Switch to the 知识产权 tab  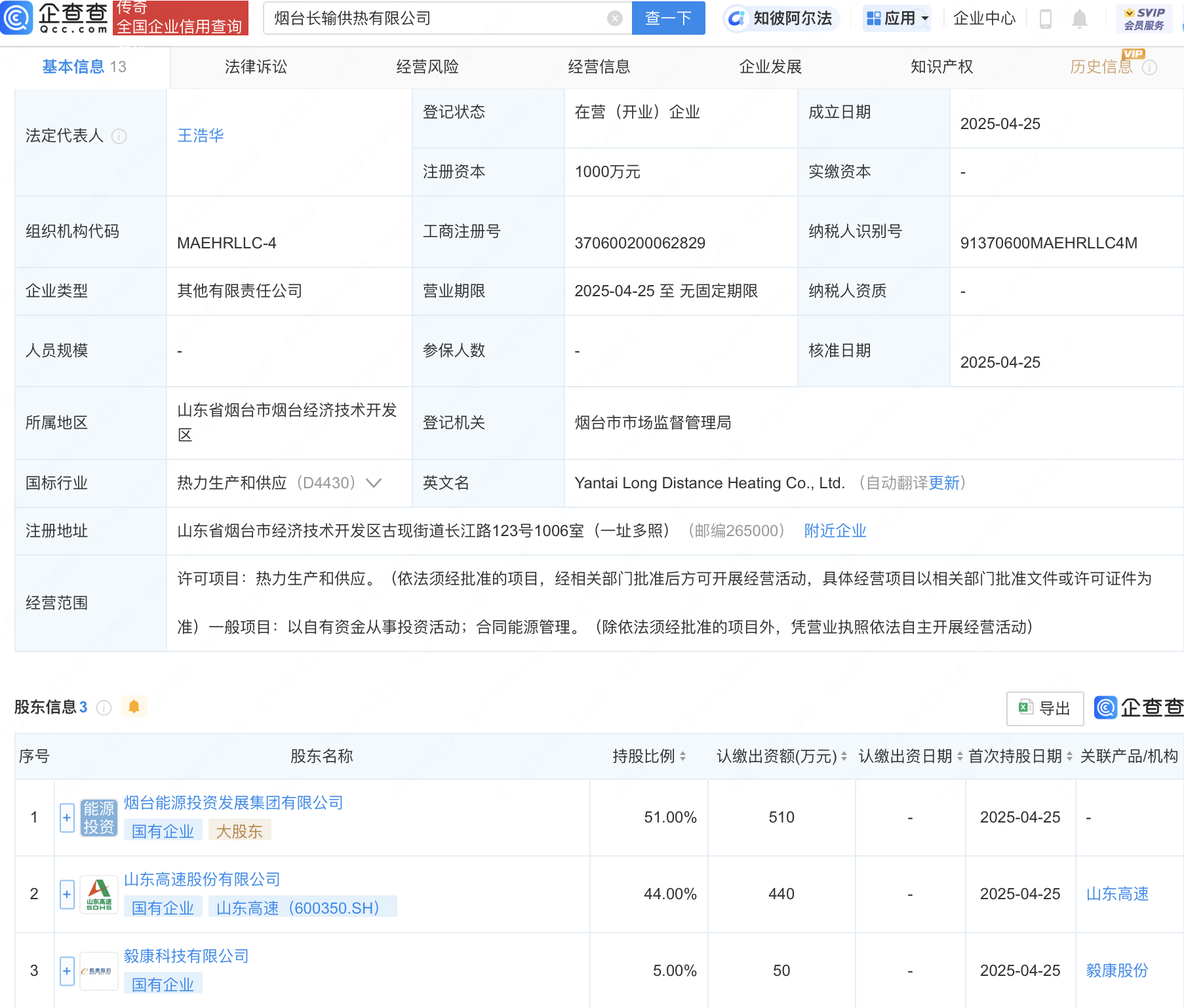942,67
